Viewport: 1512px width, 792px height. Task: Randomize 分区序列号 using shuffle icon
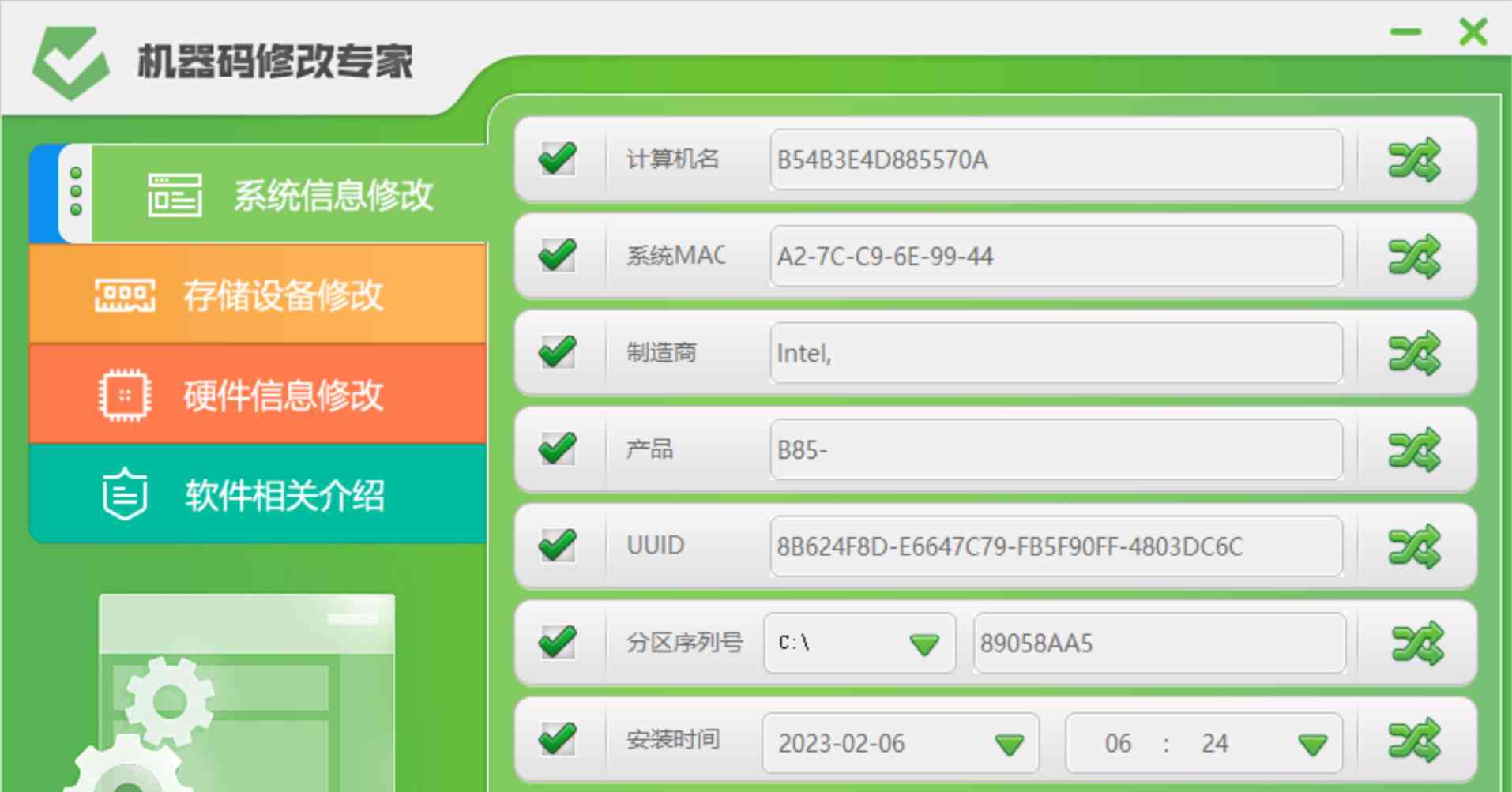[x=1417, y=644]
